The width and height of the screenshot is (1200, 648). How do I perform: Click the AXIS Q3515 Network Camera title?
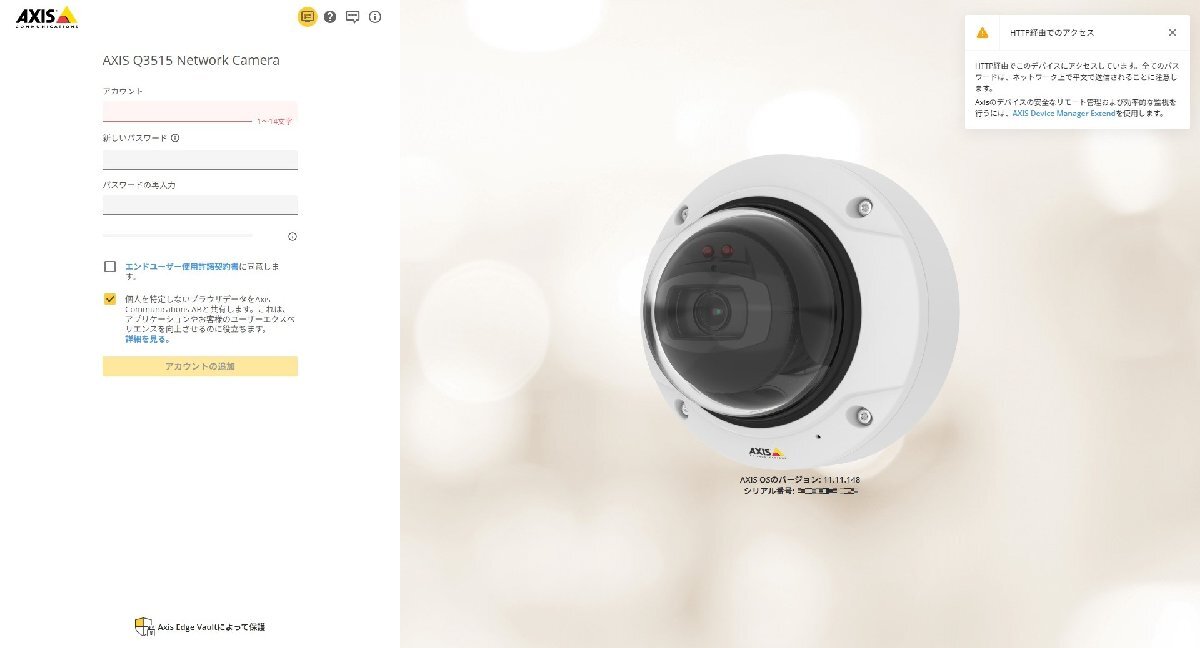tap(191, 60)
